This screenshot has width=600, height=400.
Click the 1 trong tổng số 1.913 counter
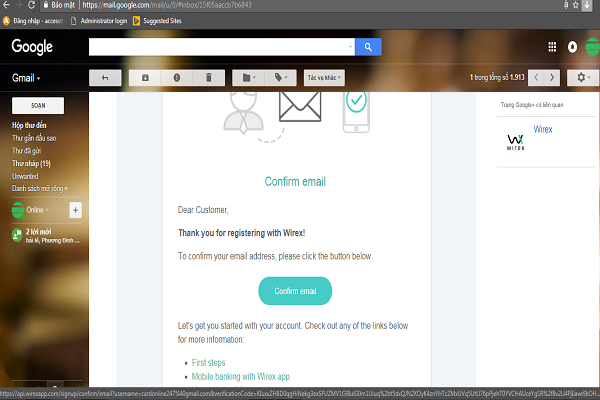(497, 77)
